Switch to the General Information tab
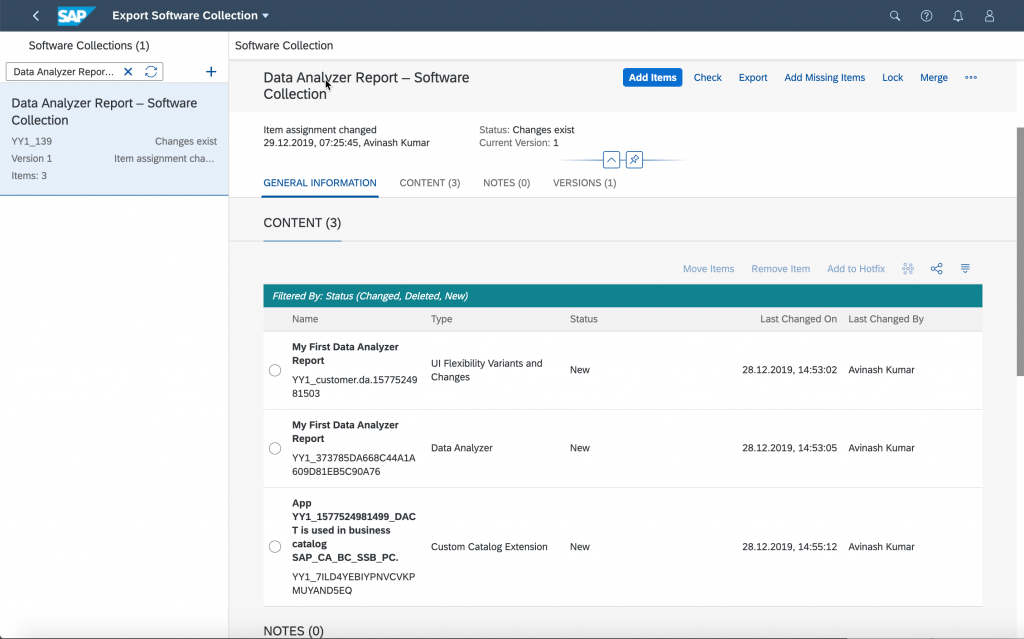 (320, 183)
